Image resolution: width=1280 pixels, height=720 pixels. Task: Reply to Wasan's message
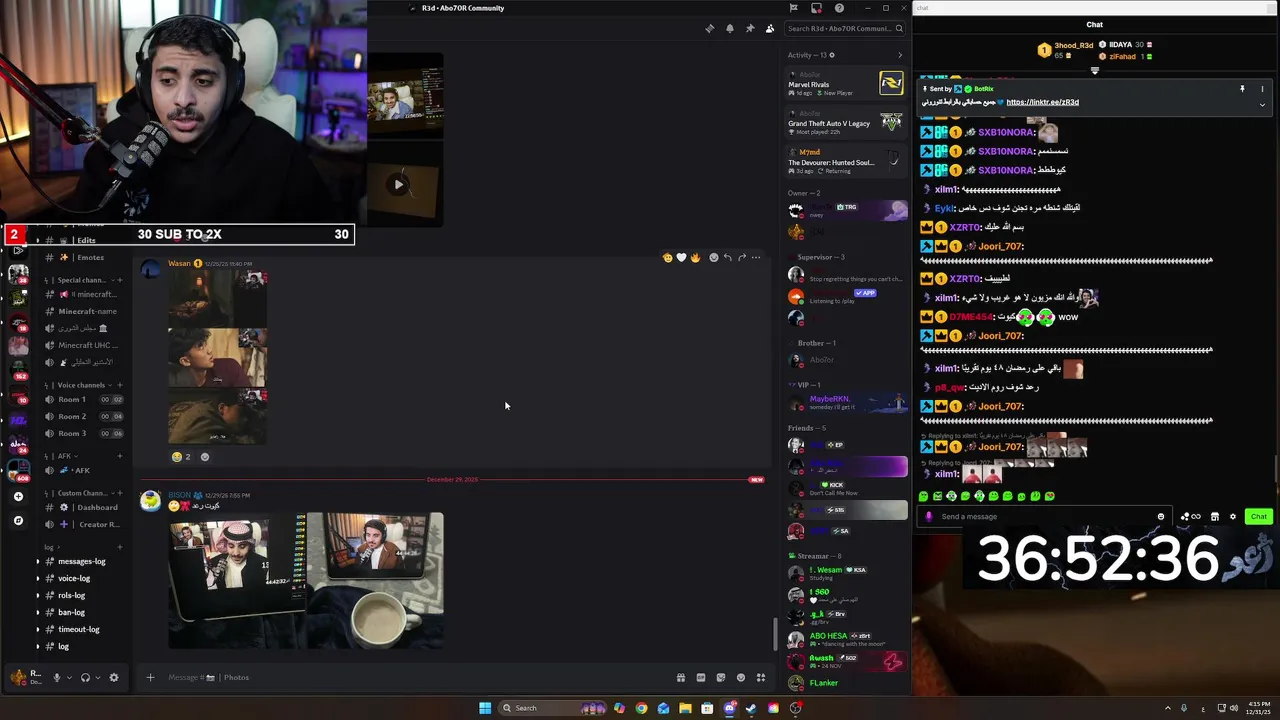coord(727,258)
